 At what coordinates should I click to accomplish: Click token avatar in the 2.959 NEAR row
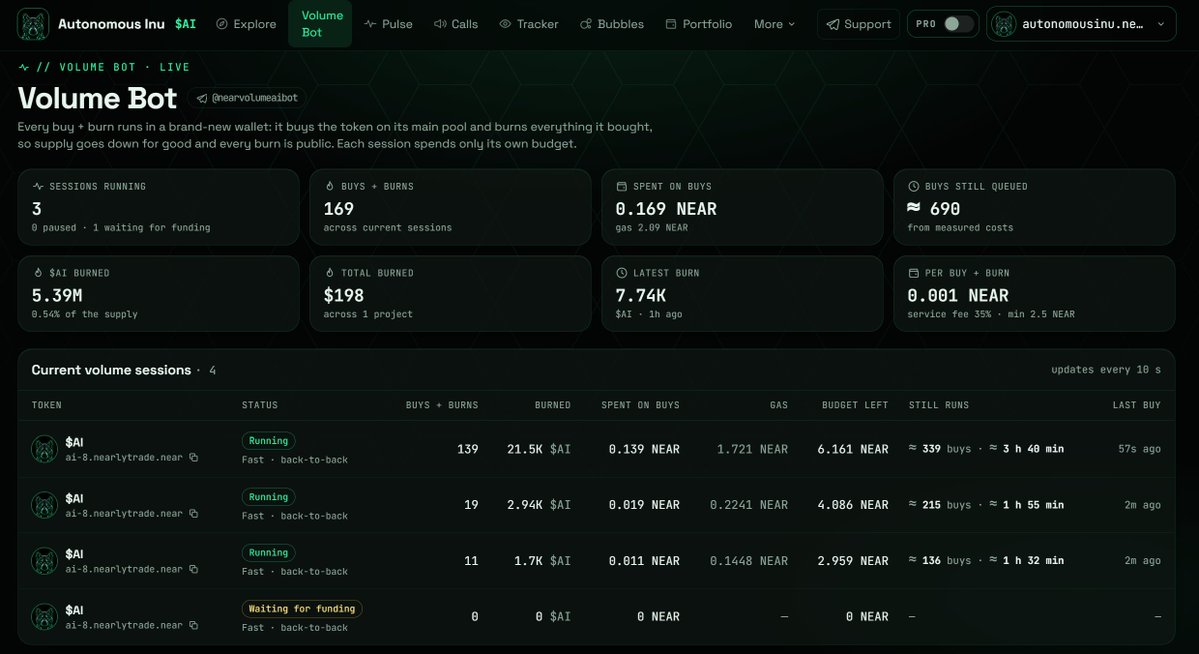[44, 561]
